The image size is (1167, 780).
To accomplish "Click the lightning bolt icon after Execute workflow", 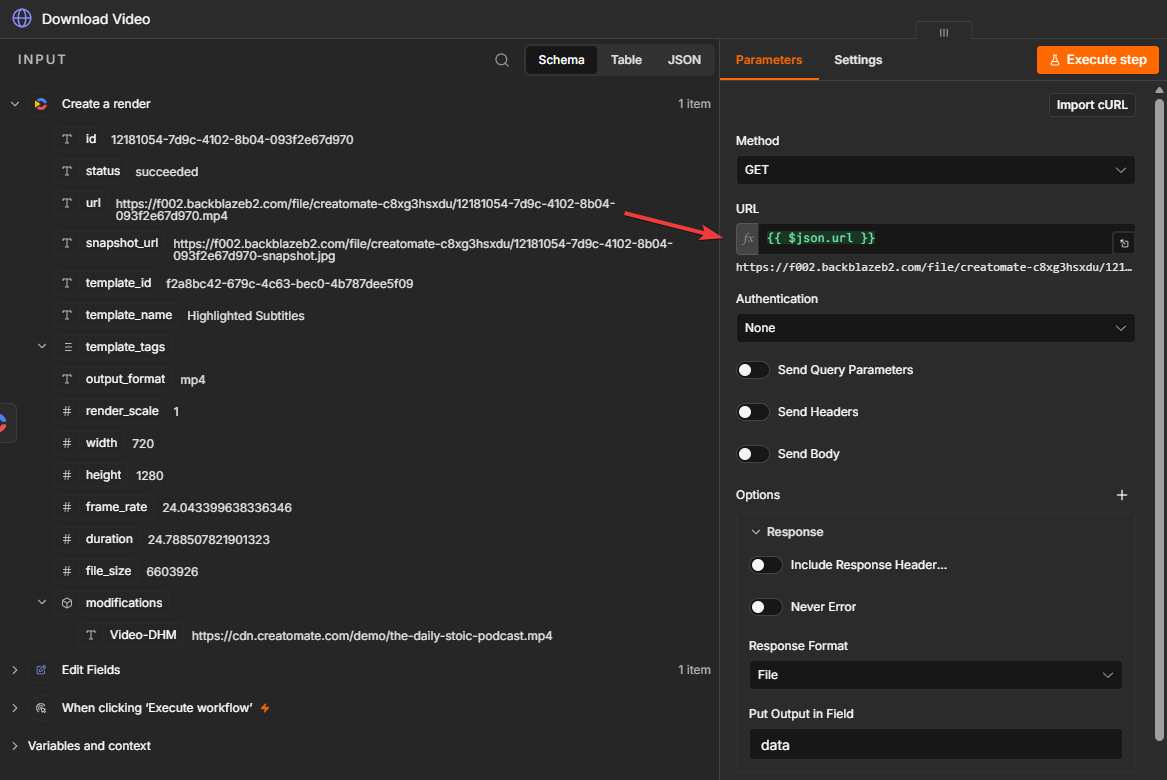I will (x=265, y=708).
